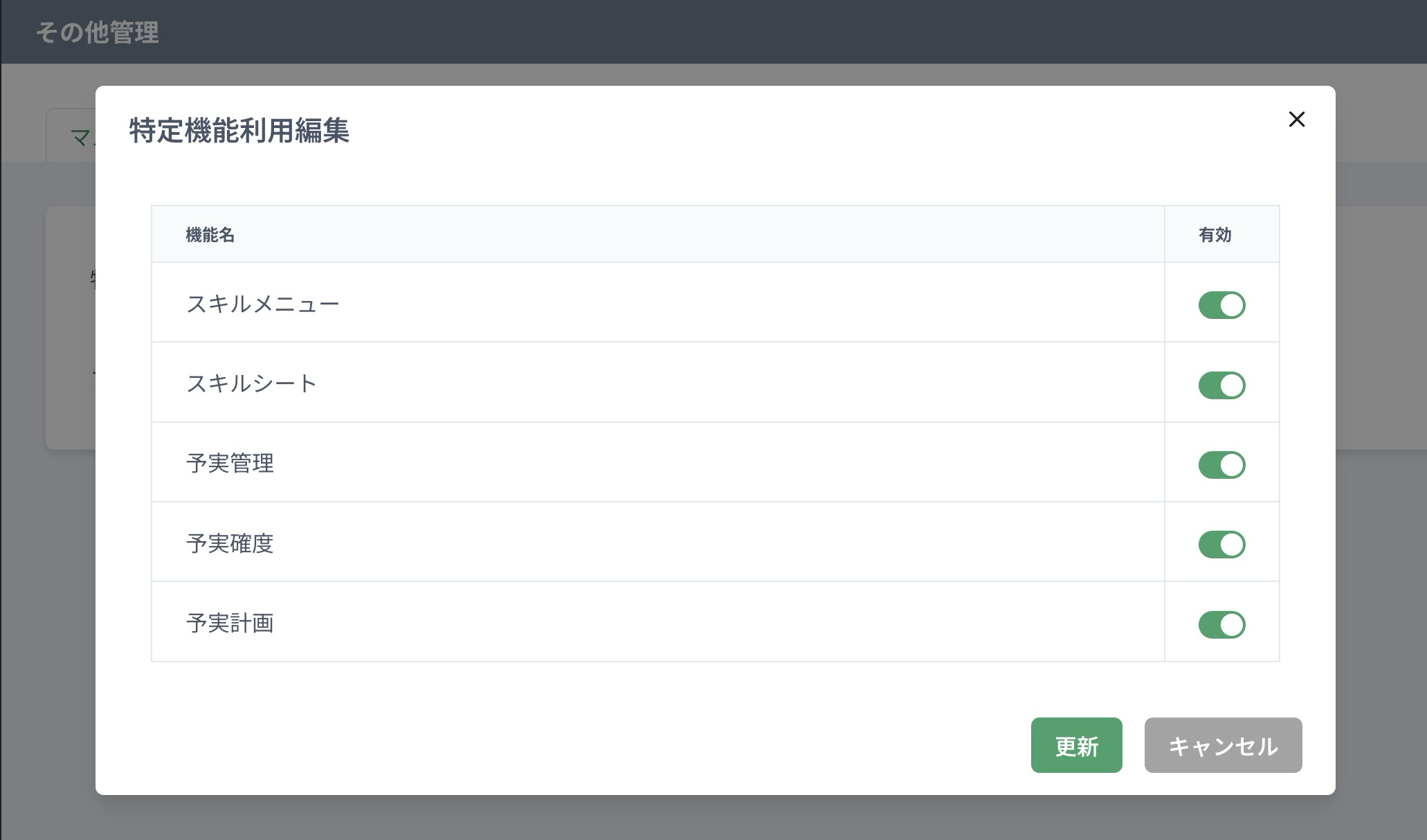
Task: Click the green 更新 button
Action: click(1076, 745)
